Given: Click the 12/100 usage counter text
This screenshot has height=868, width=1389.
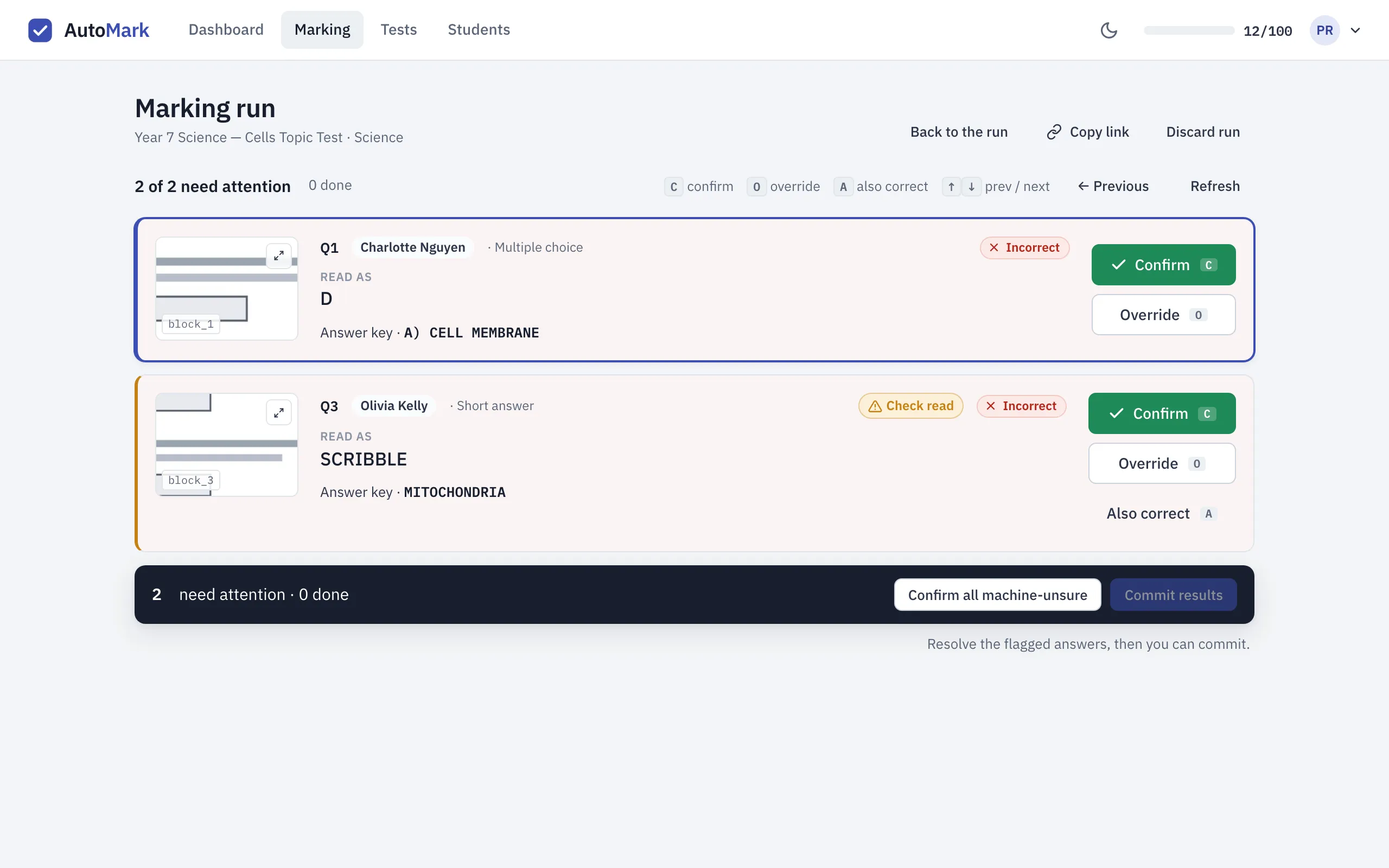Looking at the screenshot, I should (1267, 31).
